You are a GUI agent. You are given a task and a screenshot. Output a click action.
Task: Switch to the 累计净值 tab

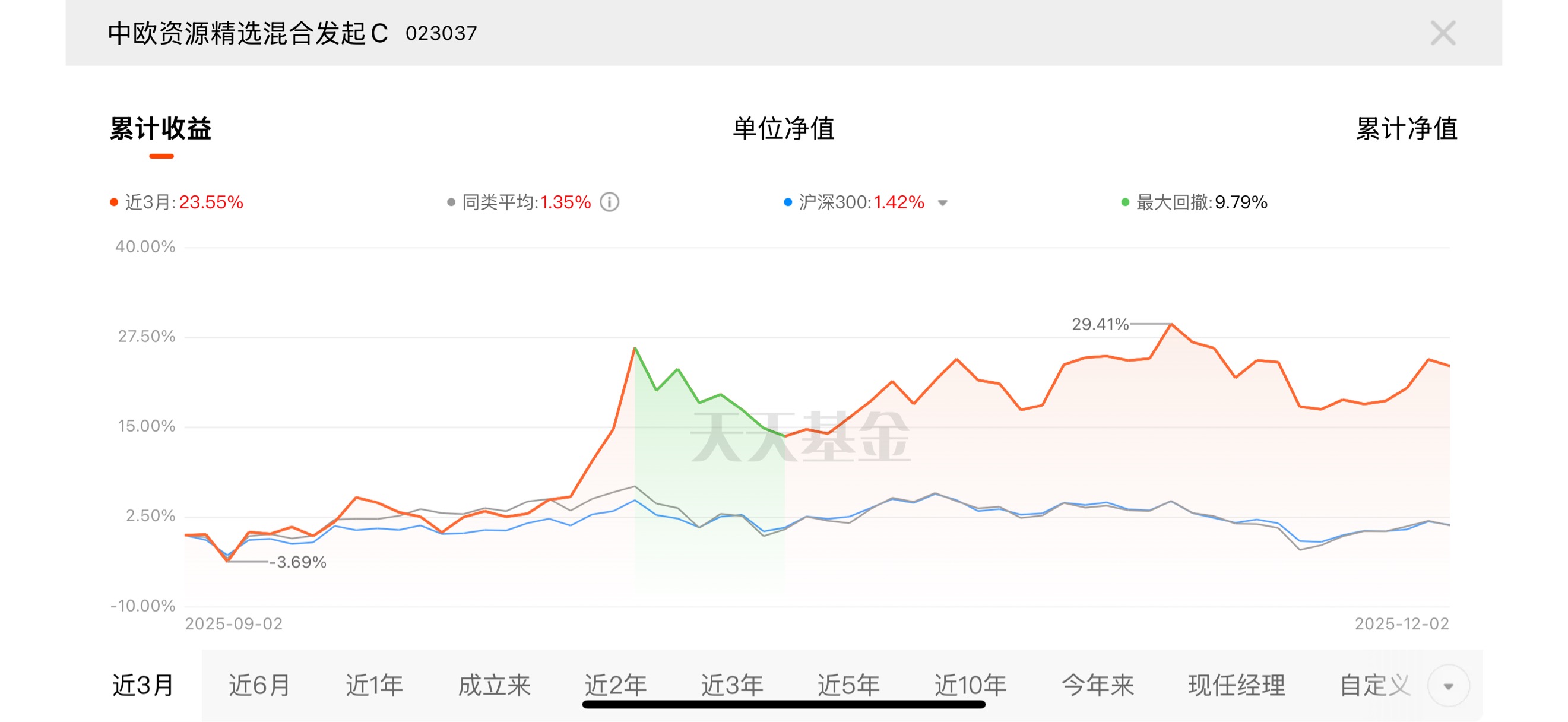[1407, 128]
